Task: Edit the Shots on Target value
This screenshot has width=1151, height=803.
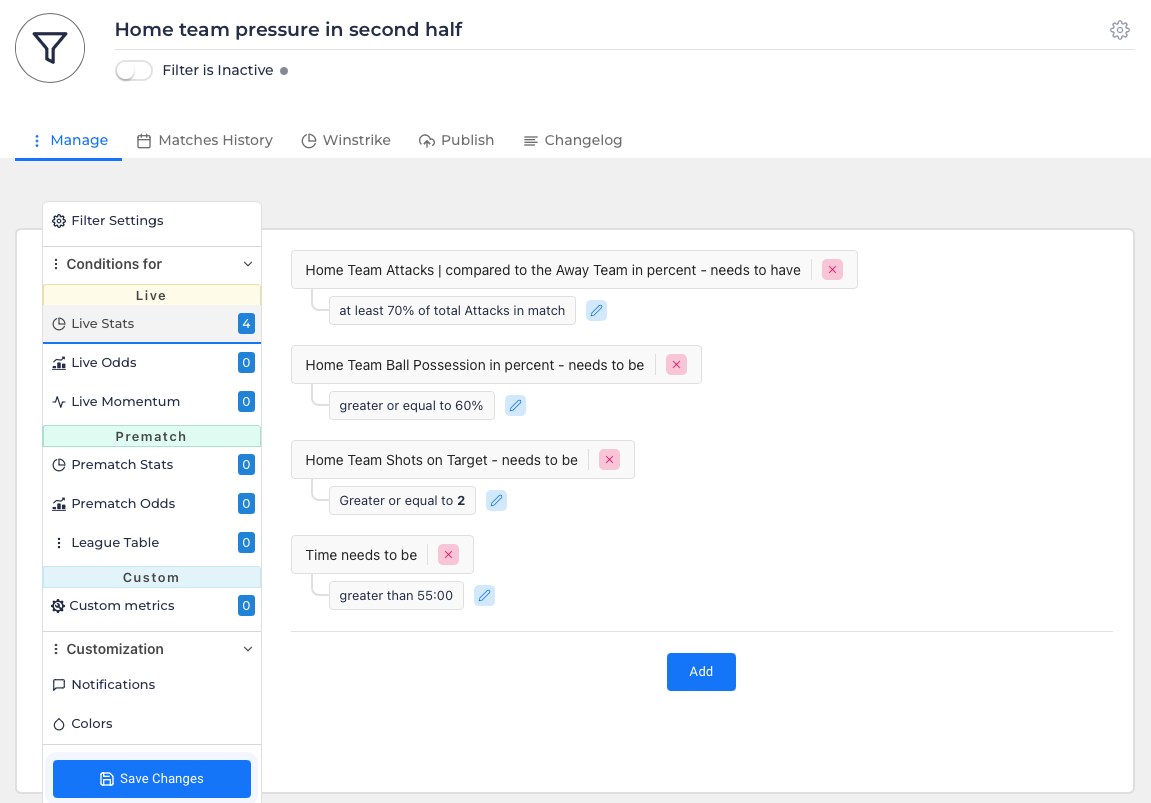Action: 496,500
